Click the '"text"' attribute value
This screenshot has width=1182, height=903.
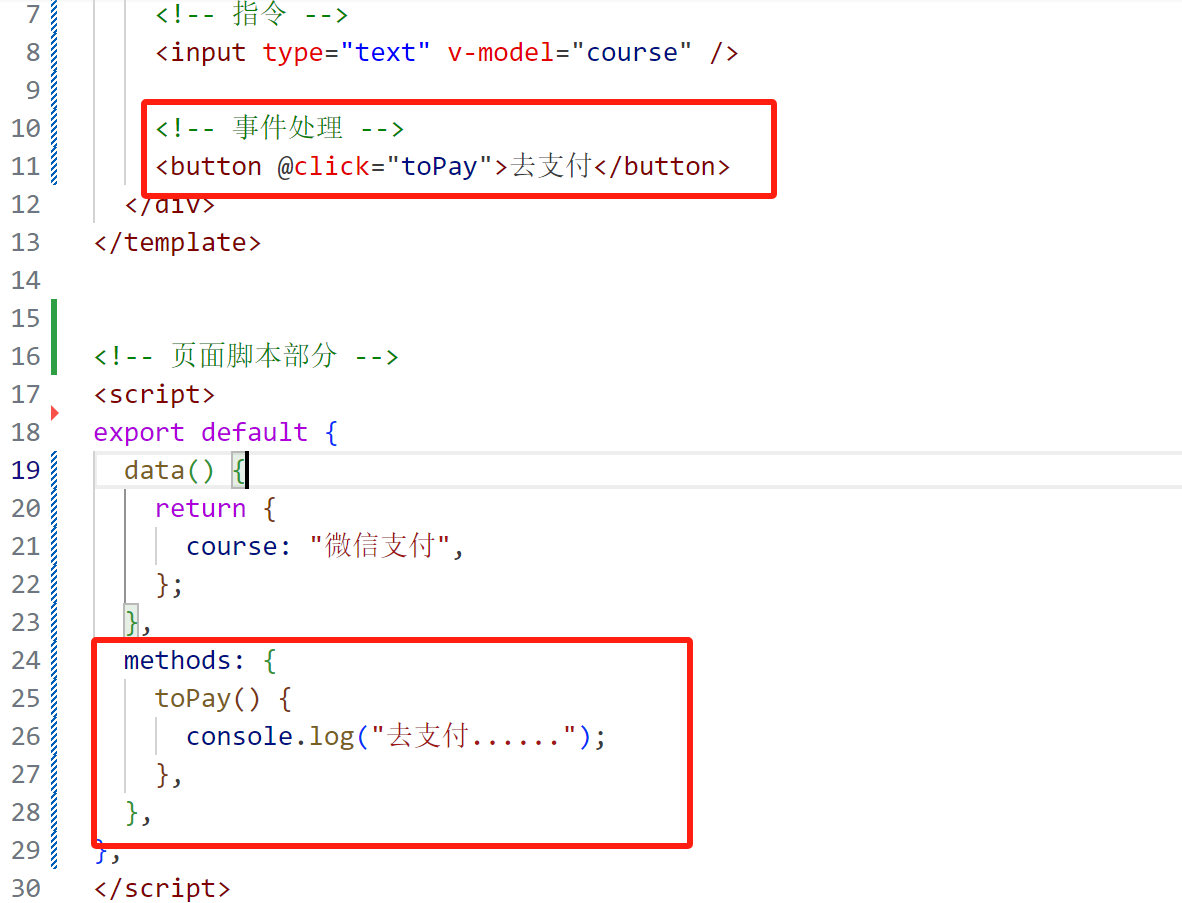tap(385, 53)
